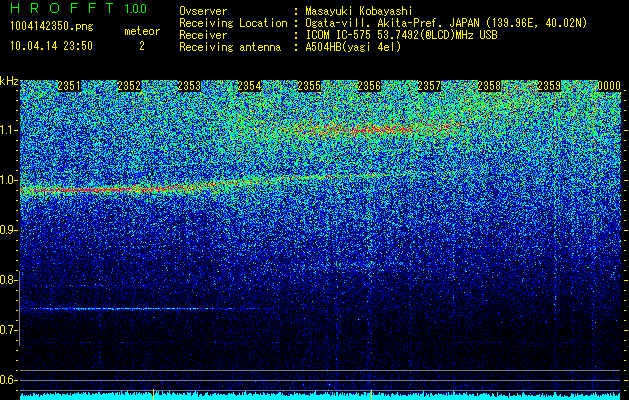Click the 0000 time marker
Screen dimensions: 629x400
tap(609, 86)
